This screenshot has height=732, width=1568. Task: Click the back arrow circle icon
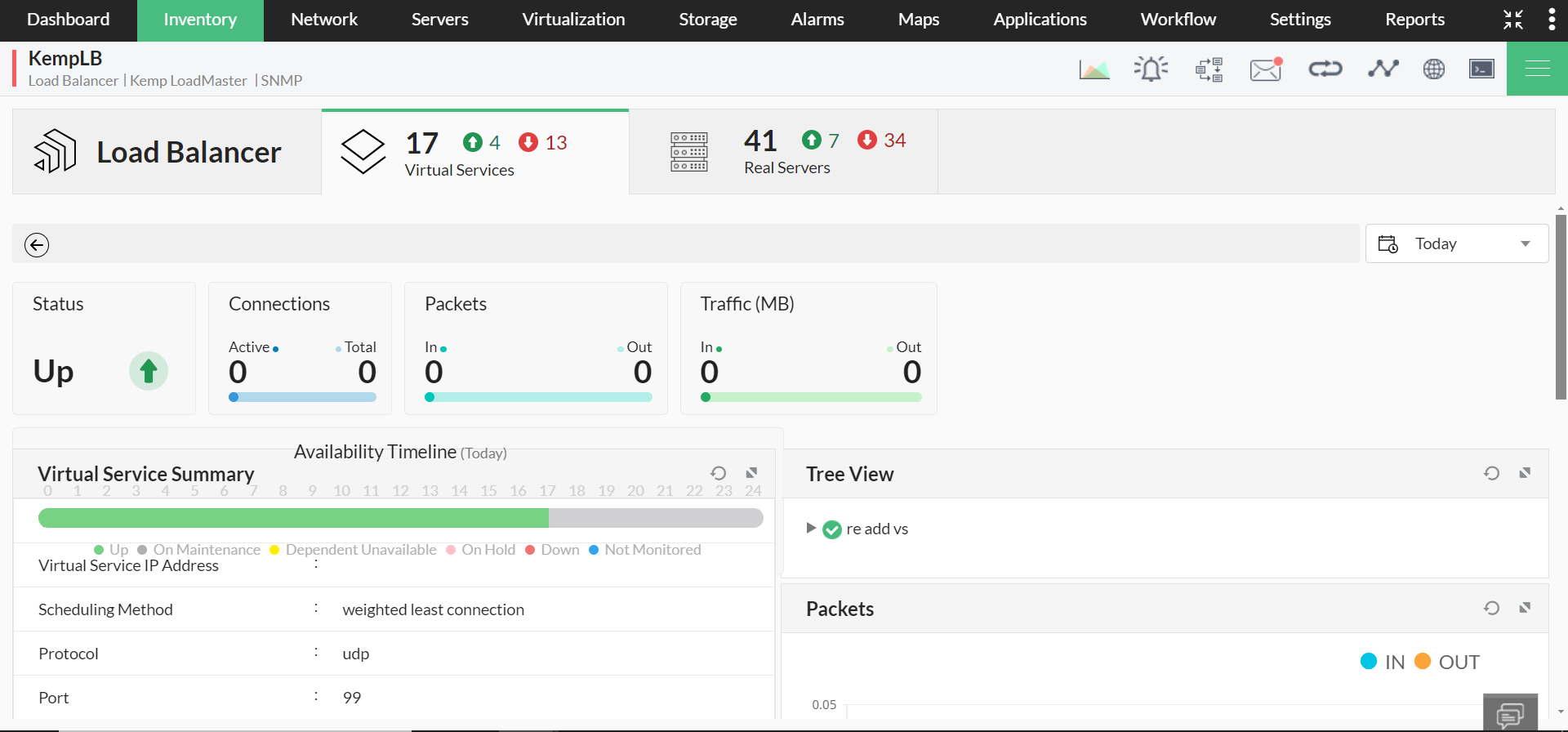tap(37, 245)
